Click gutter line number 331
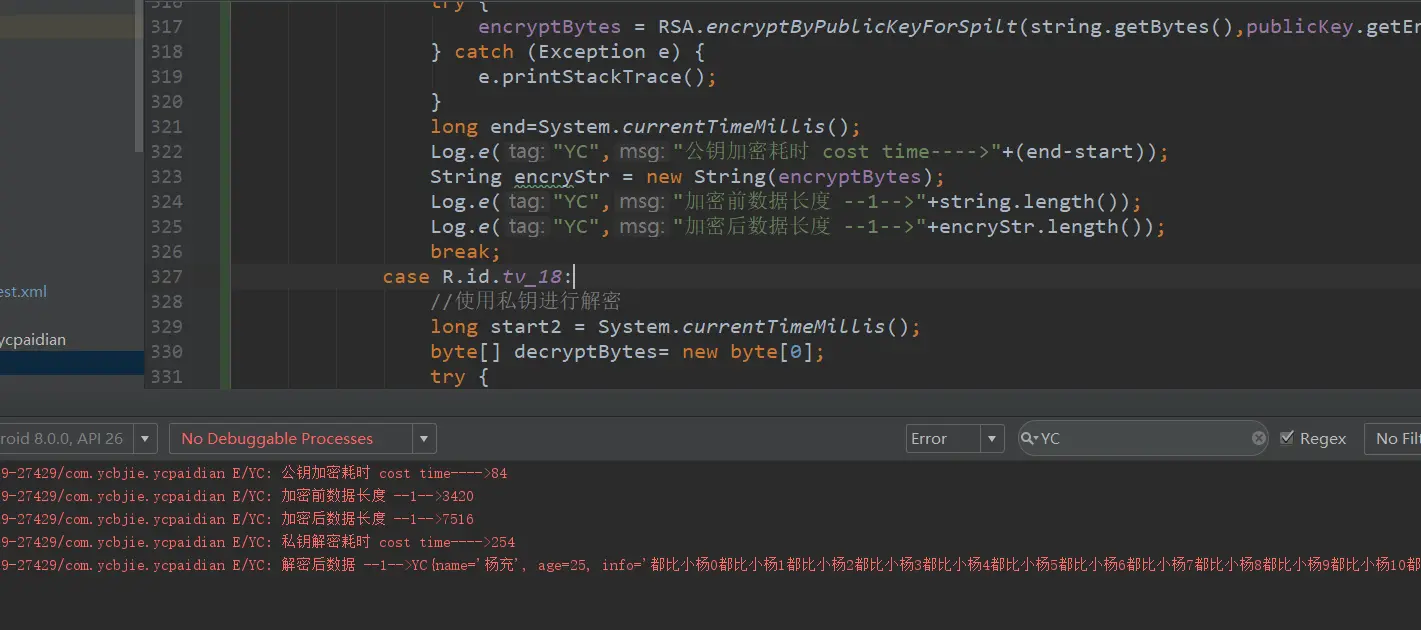This screenshot has width=1421, height=630. click(166, 377)
